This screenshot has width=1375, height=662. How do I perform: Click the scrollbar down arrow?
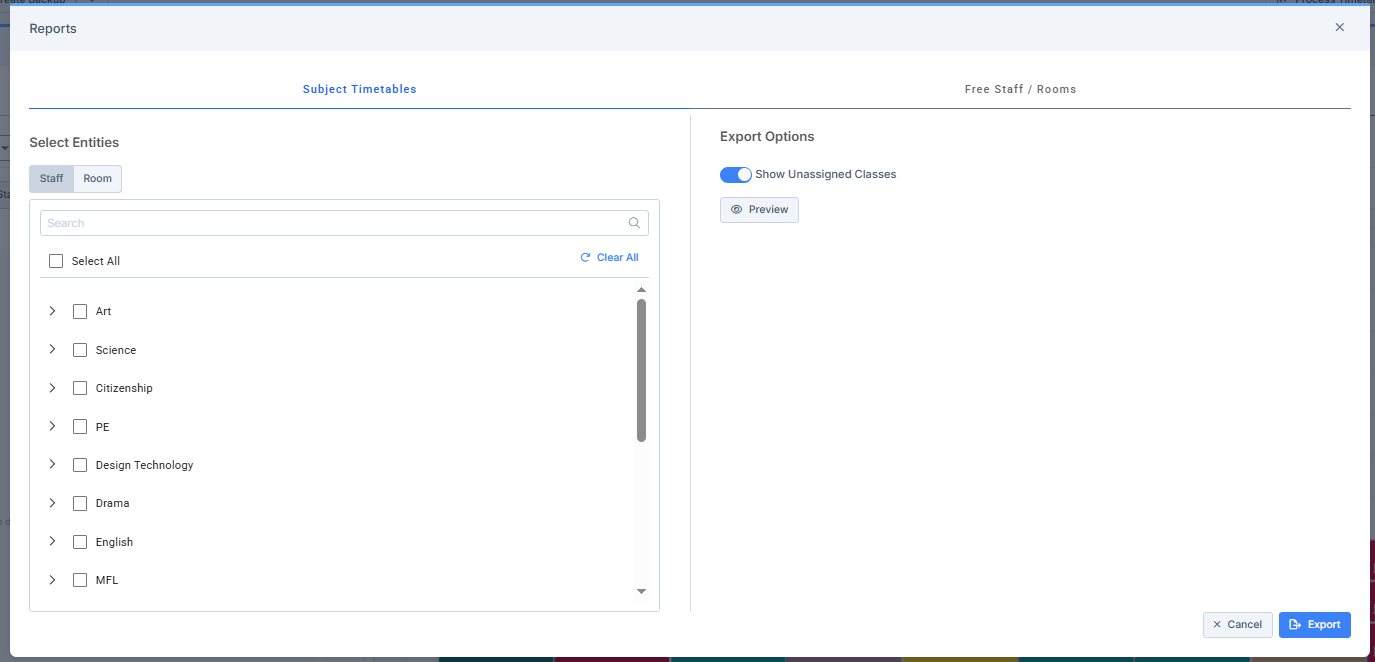coord(641,592)
